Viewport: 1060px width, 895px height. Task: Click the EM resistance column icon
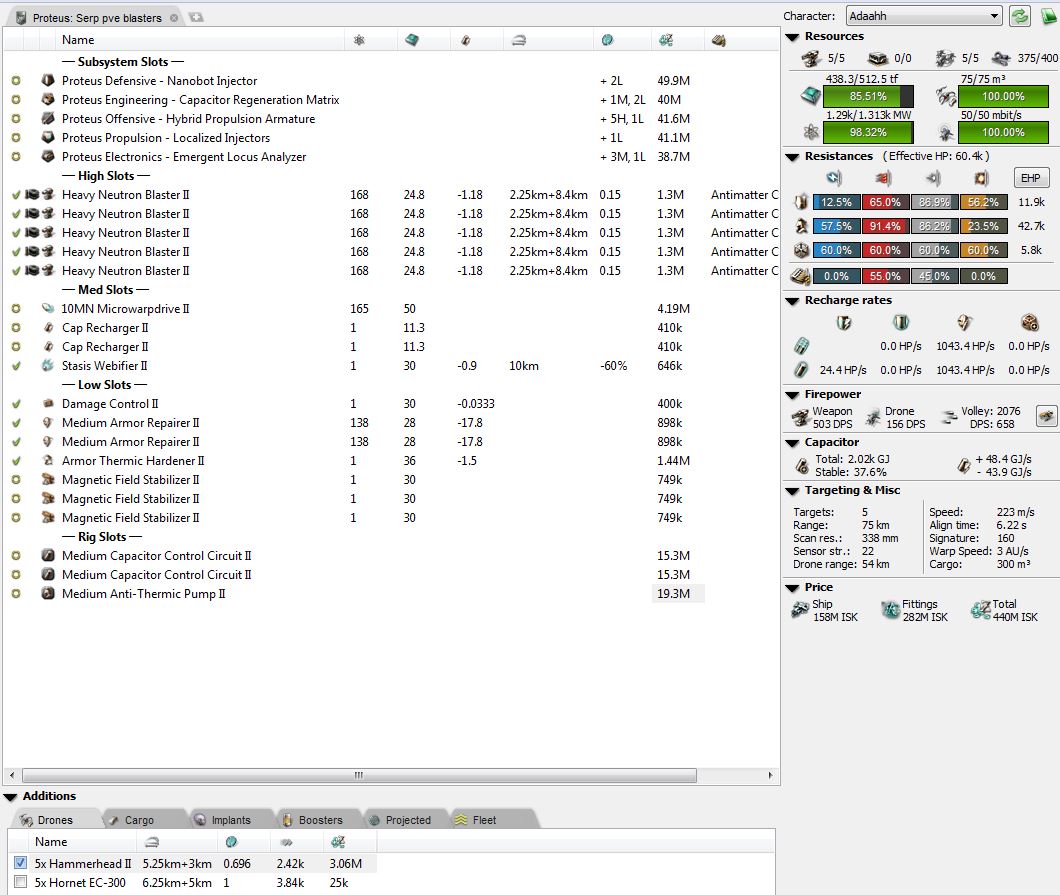[835, 178]
